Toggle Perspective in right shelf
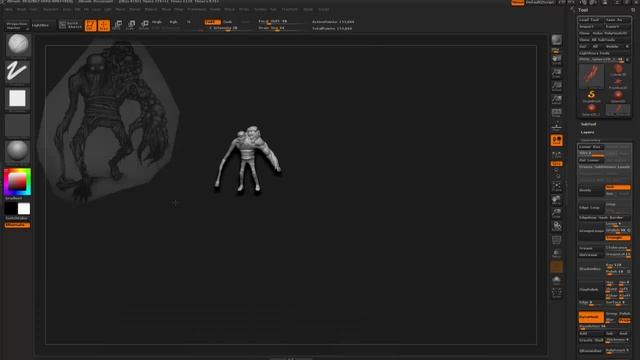640x360 pixels. click(556, 113)
